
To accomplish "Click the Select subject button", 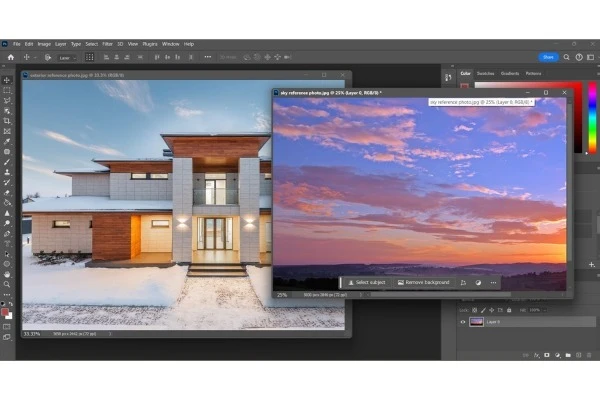I will pos(366,283).
